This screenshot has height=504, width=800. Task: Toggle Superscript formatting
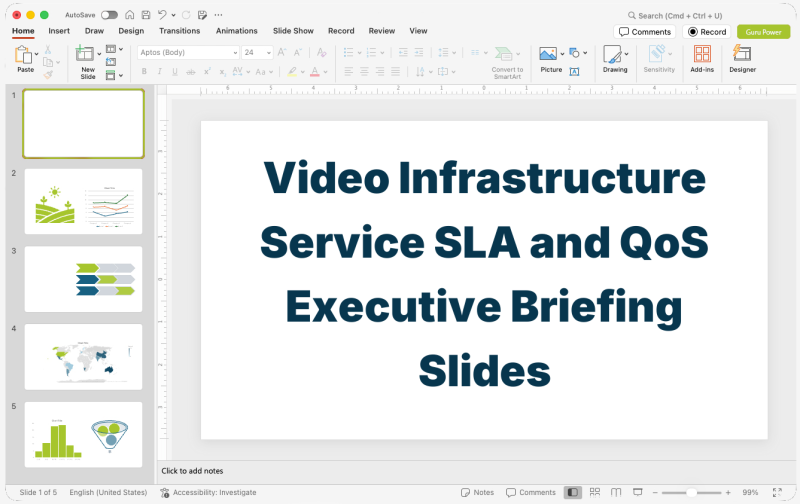[x=207, y=72]
